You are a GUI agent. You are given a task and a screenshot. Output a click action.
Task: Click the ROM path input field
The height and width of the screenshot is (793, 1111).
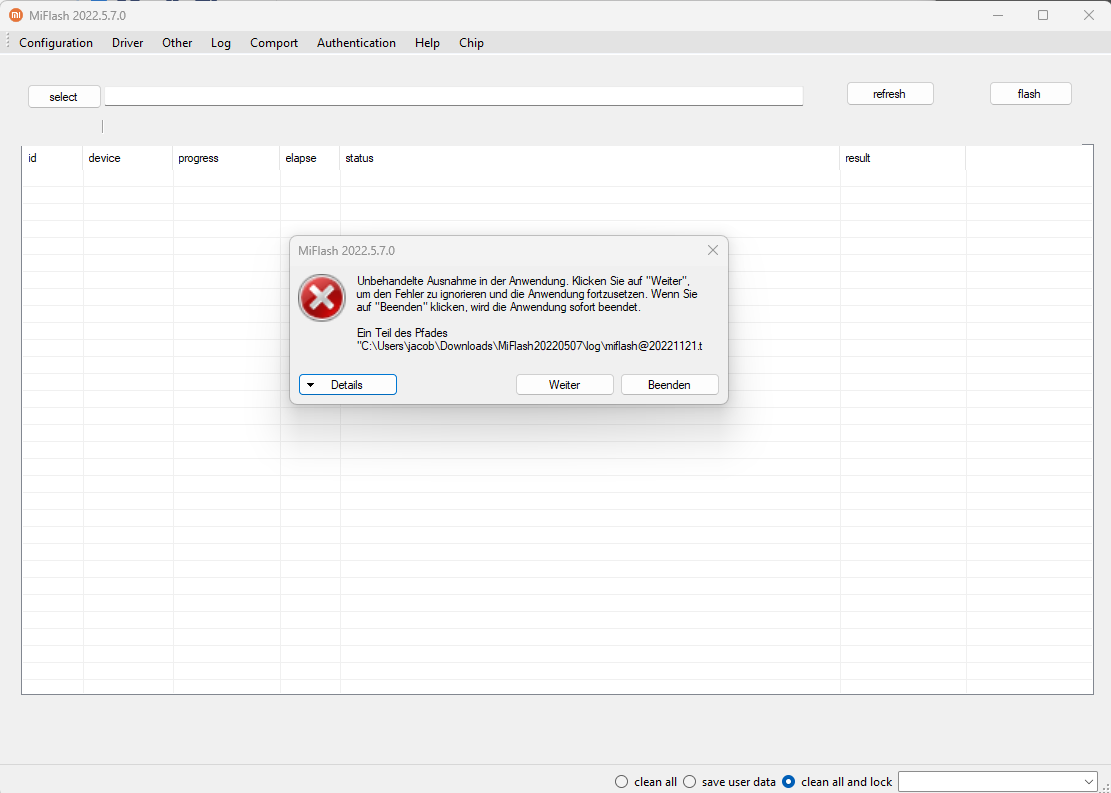pos(453,96)
